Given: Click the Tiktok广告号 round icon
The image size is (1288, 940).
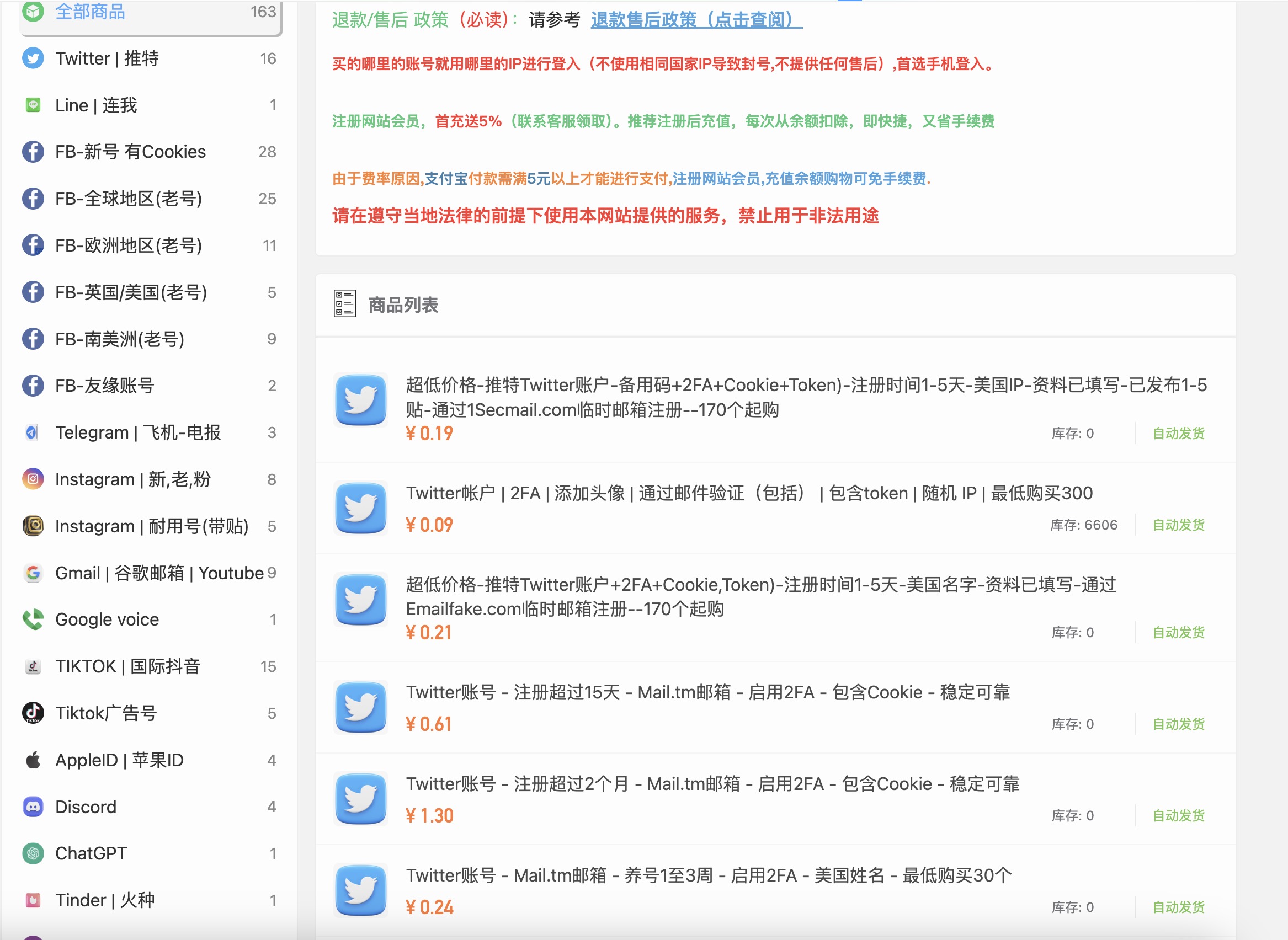Looking at the screenshot, I should [33, 713].
